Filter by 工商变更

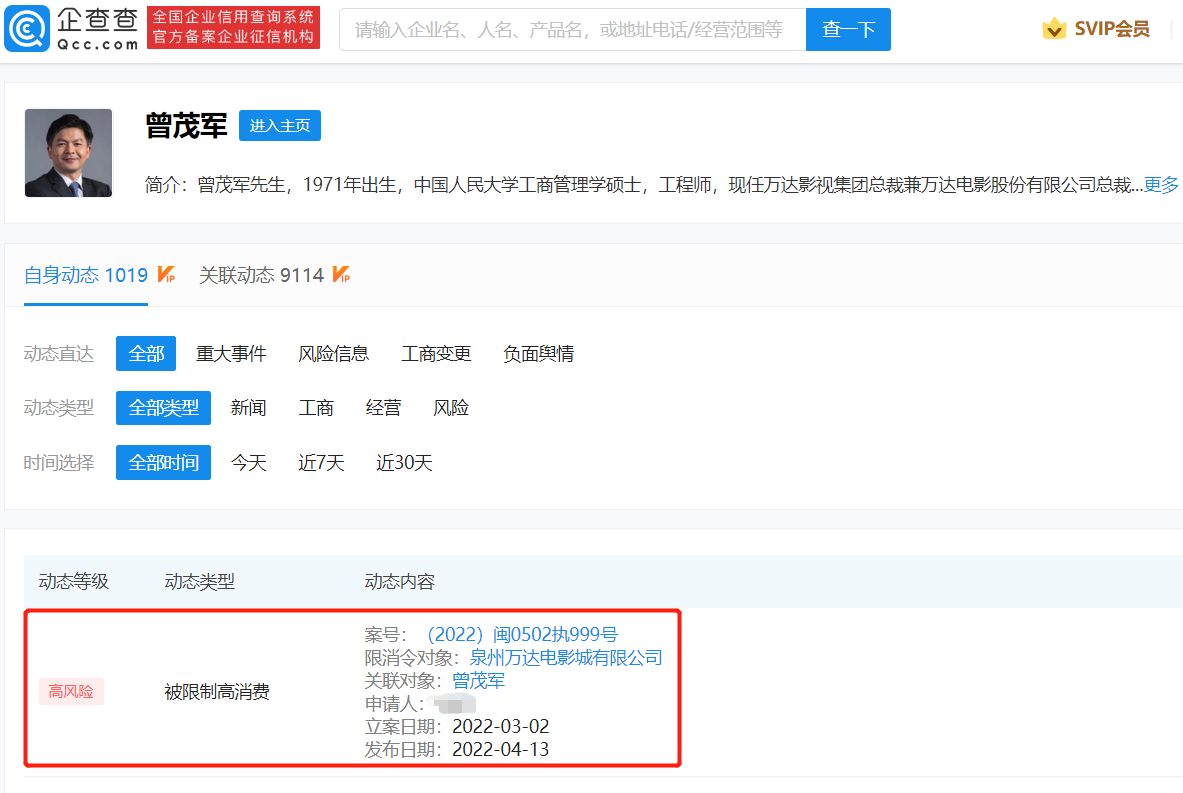click(x=436, y=353)
